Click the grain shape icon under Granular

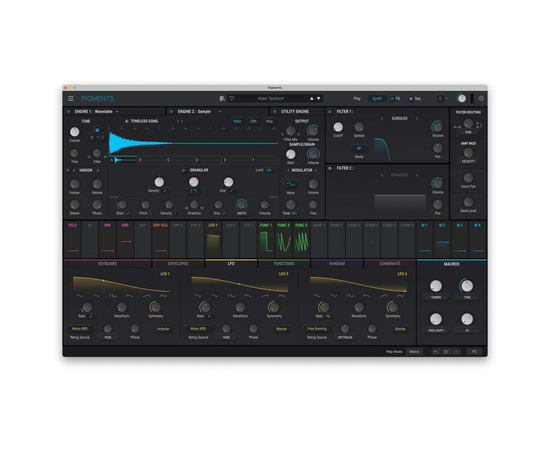click(194, 191)
